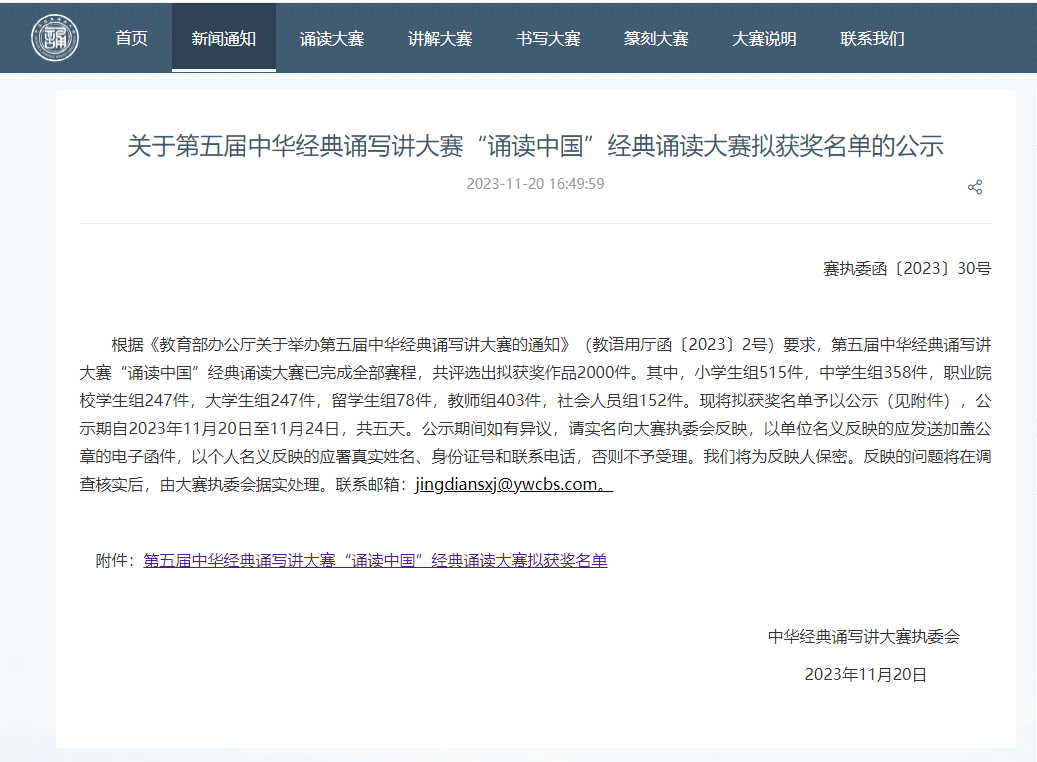The width and height of the screenshot is (1037, 762).
Task: Click the share icon
Action: coord(975,187)
